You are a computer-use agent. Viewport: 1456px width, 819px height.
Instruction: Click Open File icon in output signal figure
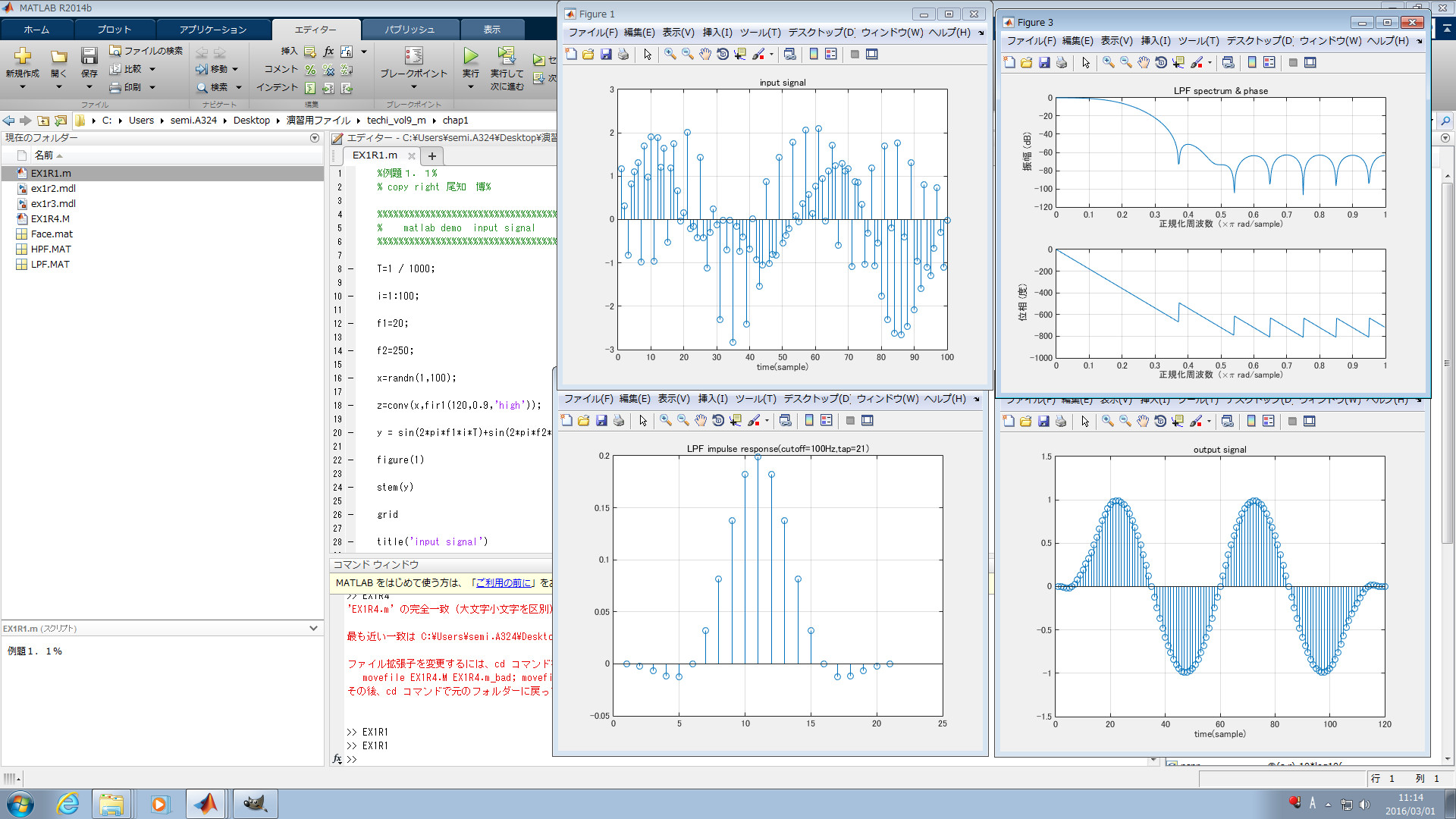[x=1026, y=421]
